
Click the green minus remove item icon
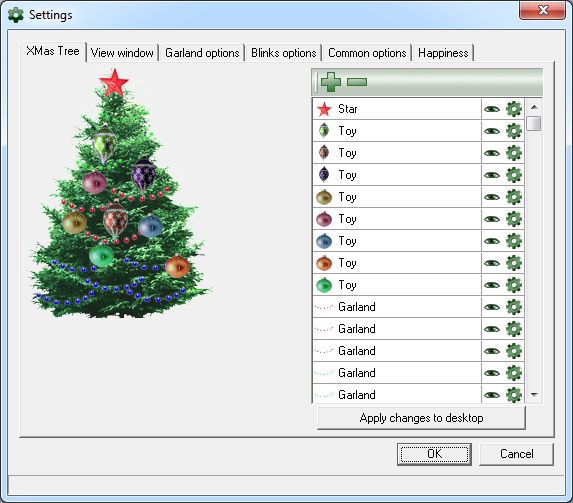[357, 82]
